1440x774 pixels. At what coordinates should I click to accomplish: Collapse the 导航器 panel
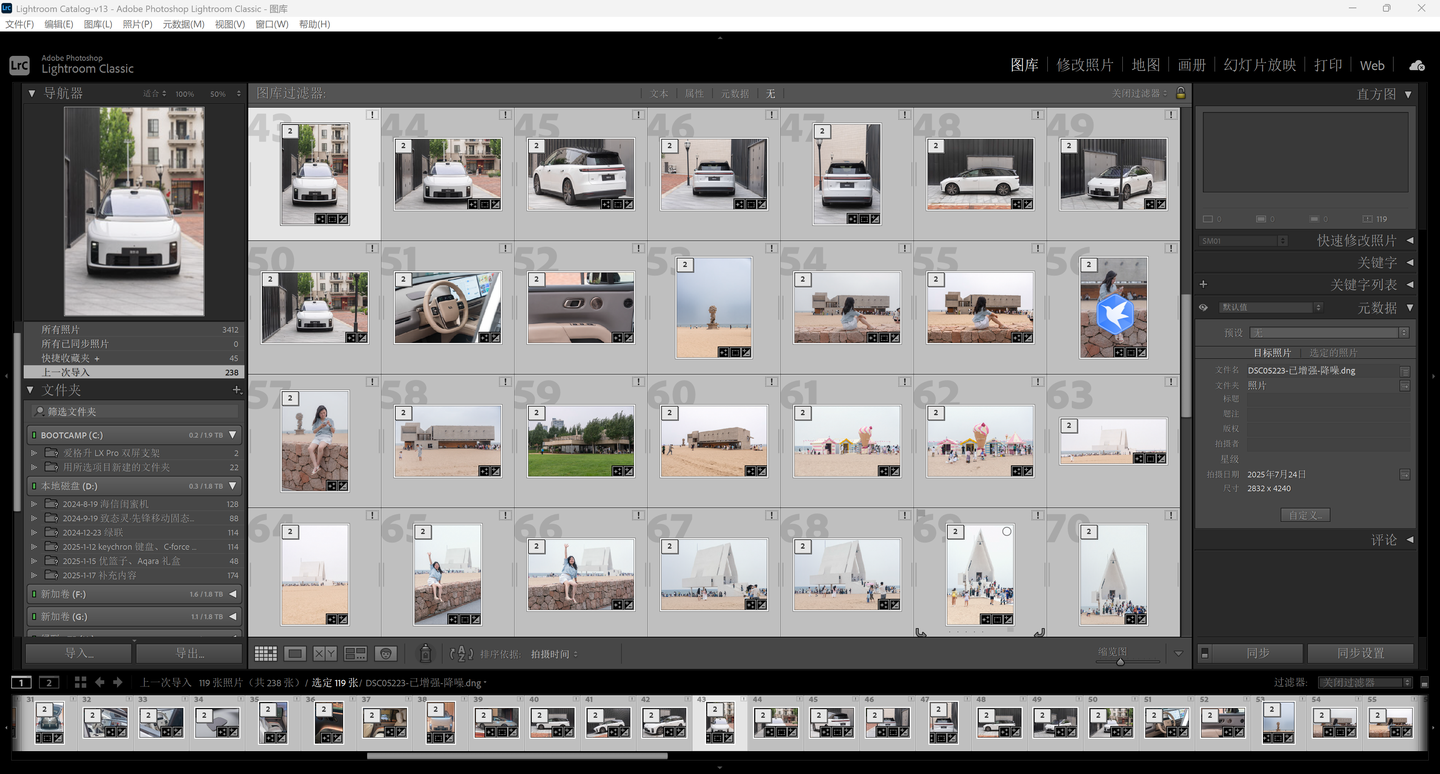click(x=30, y=93)
